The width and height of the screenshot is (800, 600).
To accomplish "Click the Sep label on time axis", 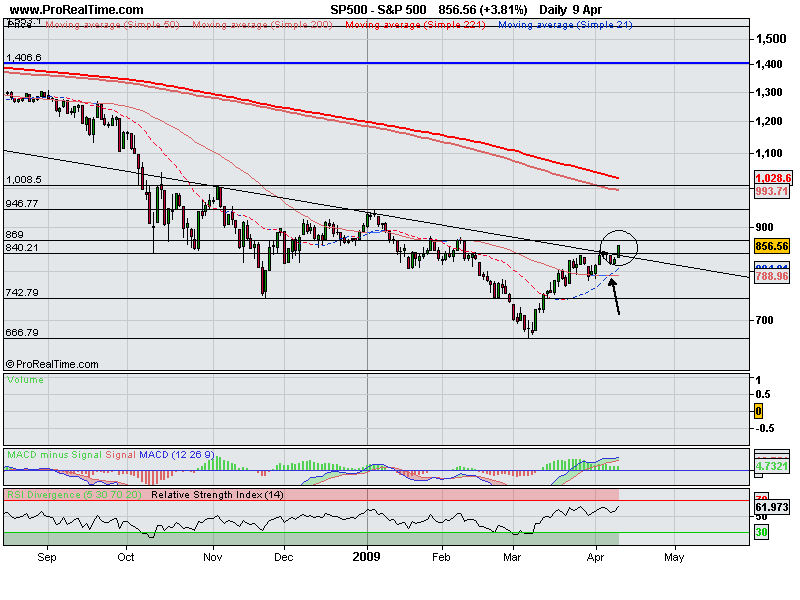I will click(47, 557).
